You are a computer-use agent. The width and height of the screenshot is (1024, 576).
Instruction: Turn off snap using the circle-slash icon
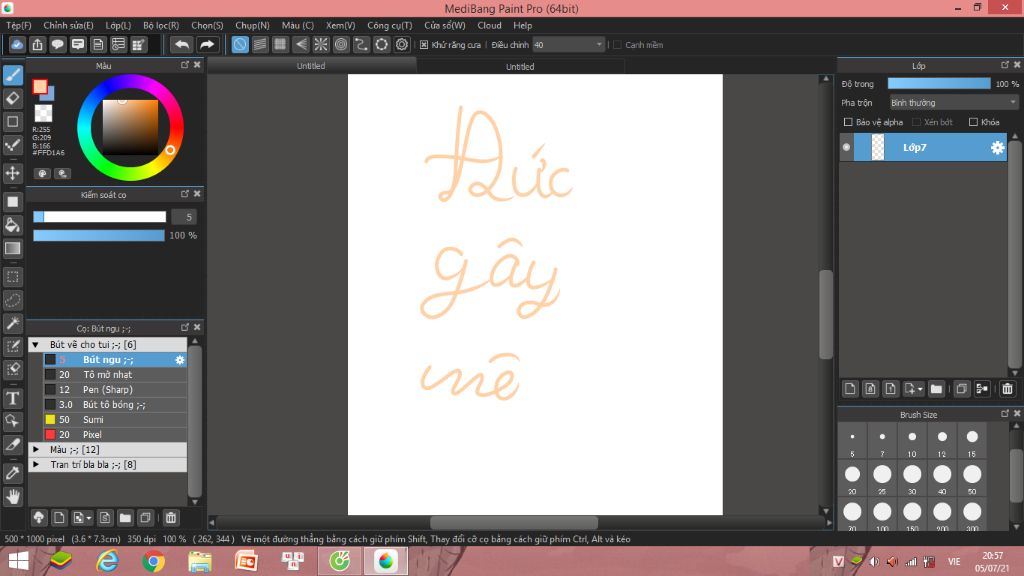coord(240,44)
